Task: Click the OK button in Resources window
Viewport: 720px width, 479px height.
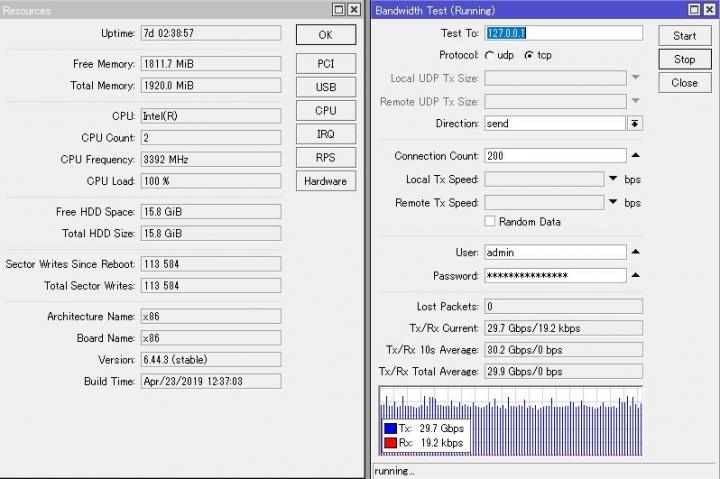Action: coord(326,35)
